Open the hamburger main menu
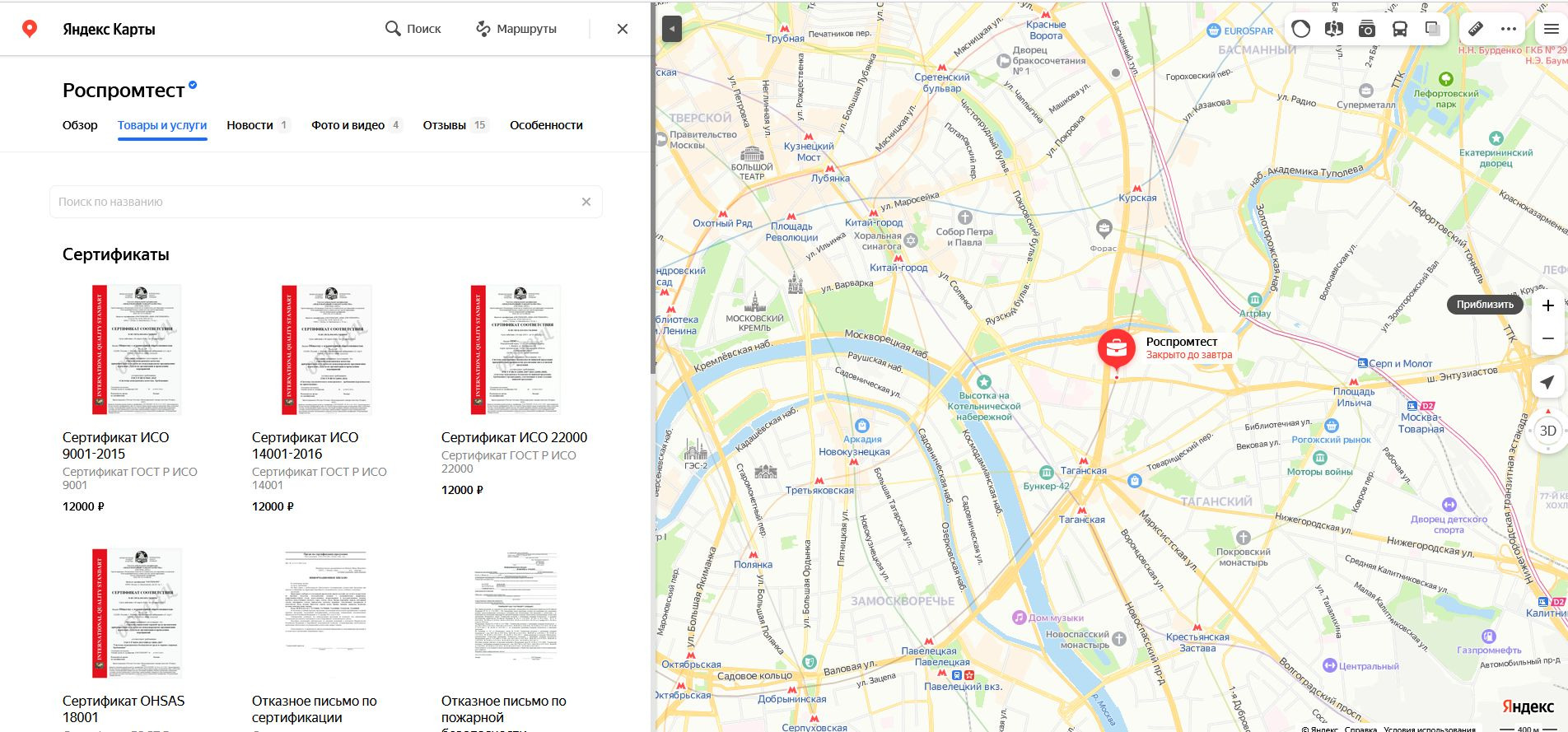This screenshot has height=732, width=1568. (1552, 29)
